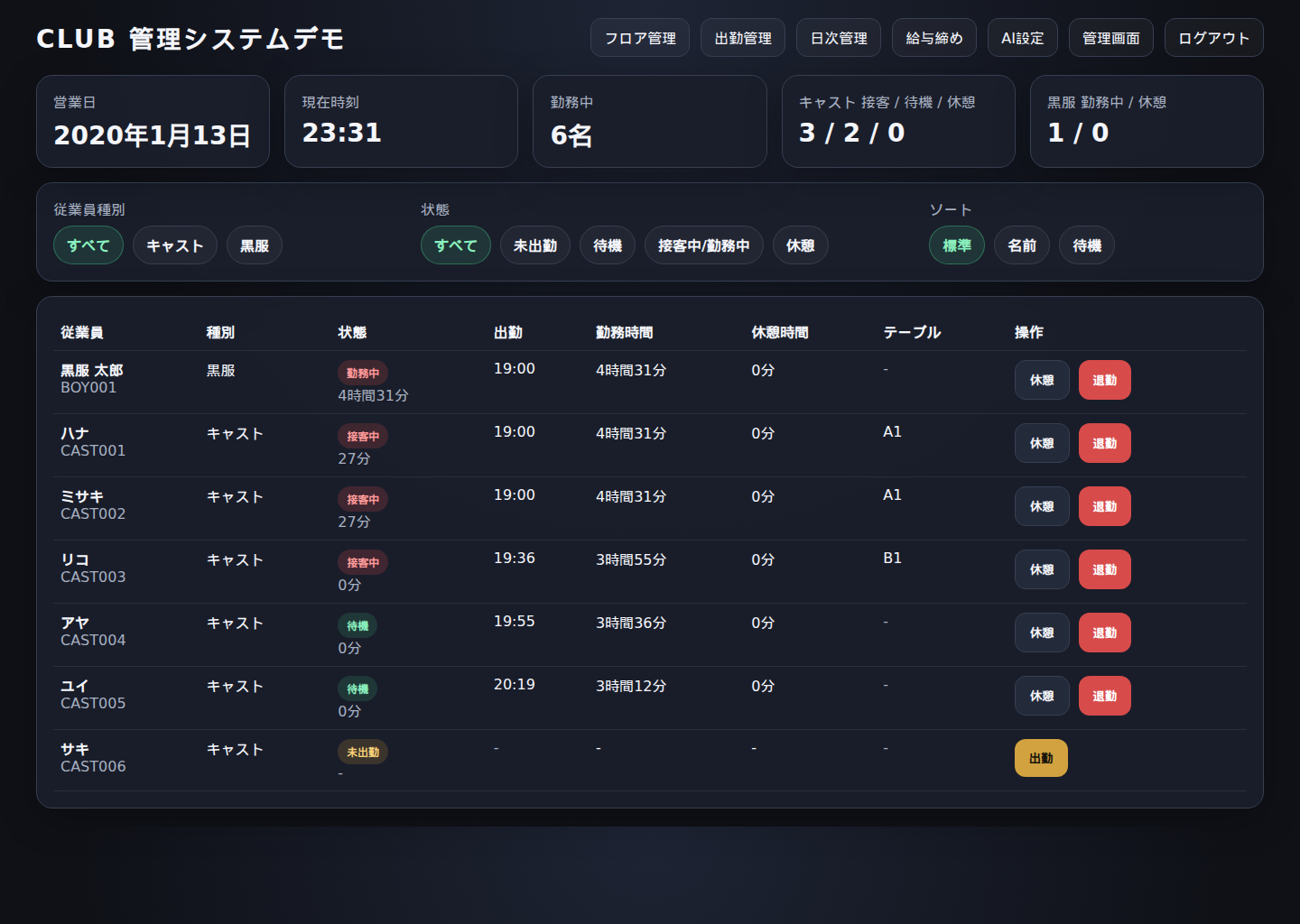This screenshot has height=924, width=1300.
Task: Click employee ID CAST001
Action: click(x=93, y=450)
